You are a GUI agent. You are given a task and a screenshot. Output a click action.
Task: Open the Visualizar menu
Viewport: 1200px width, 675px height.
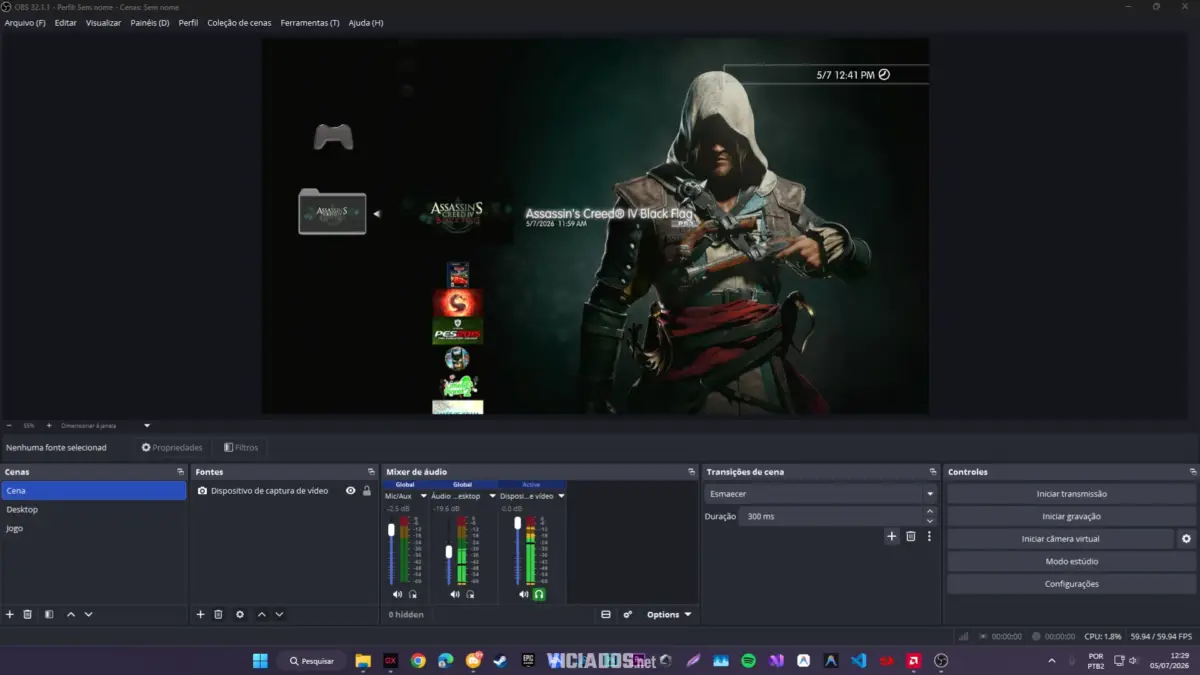tap(103, 22)
